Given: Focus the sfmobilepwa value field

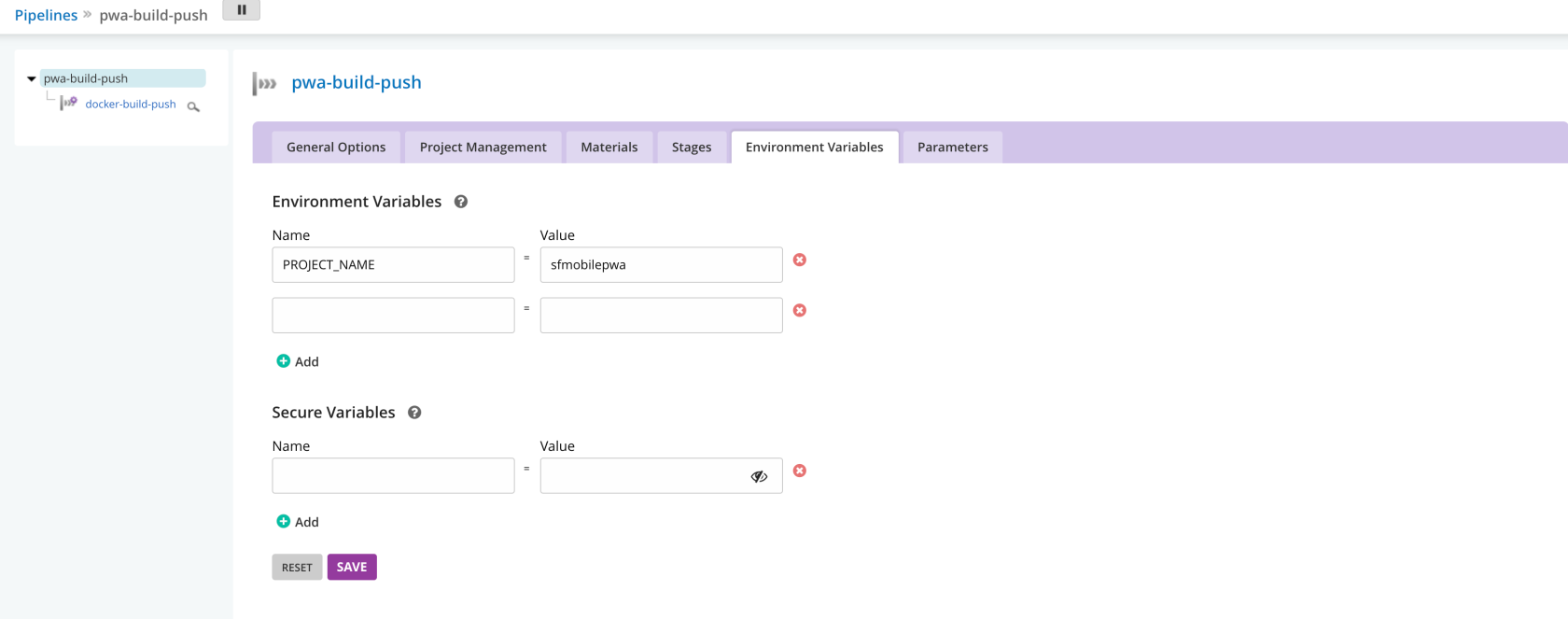Looking at the screenshot, I should click(661, 265).
